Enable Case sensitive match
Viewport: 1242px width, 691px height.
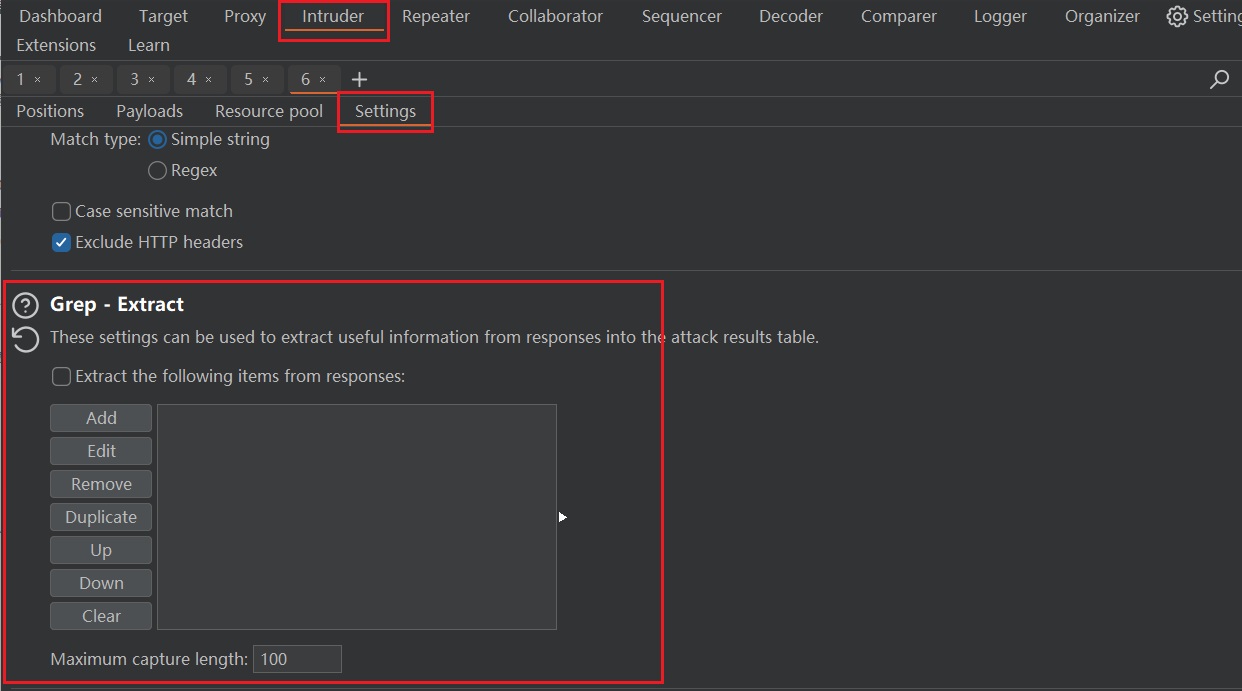[x=61, y=212]
